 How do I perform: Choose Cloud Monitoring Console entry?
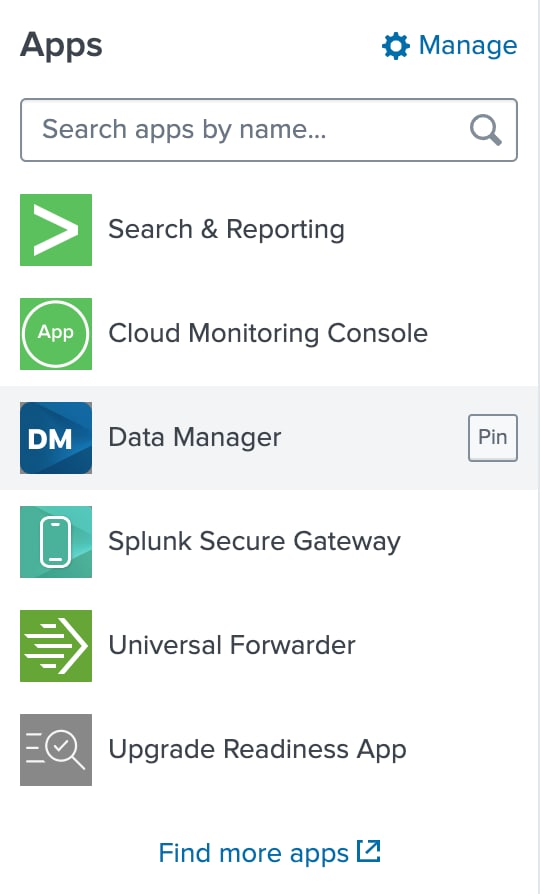268,334
